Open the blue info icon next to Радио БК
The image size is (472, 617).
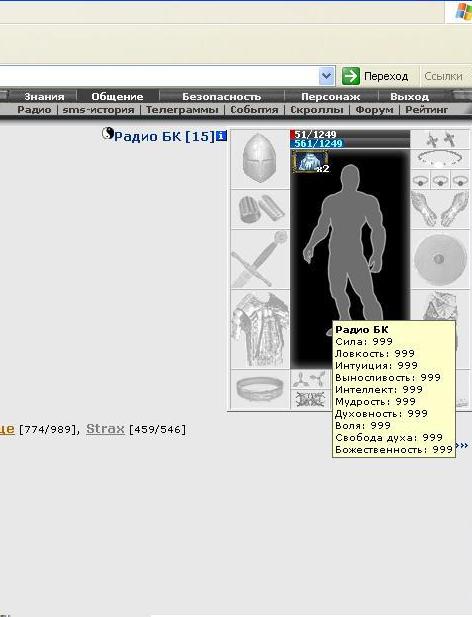[222, 136]
